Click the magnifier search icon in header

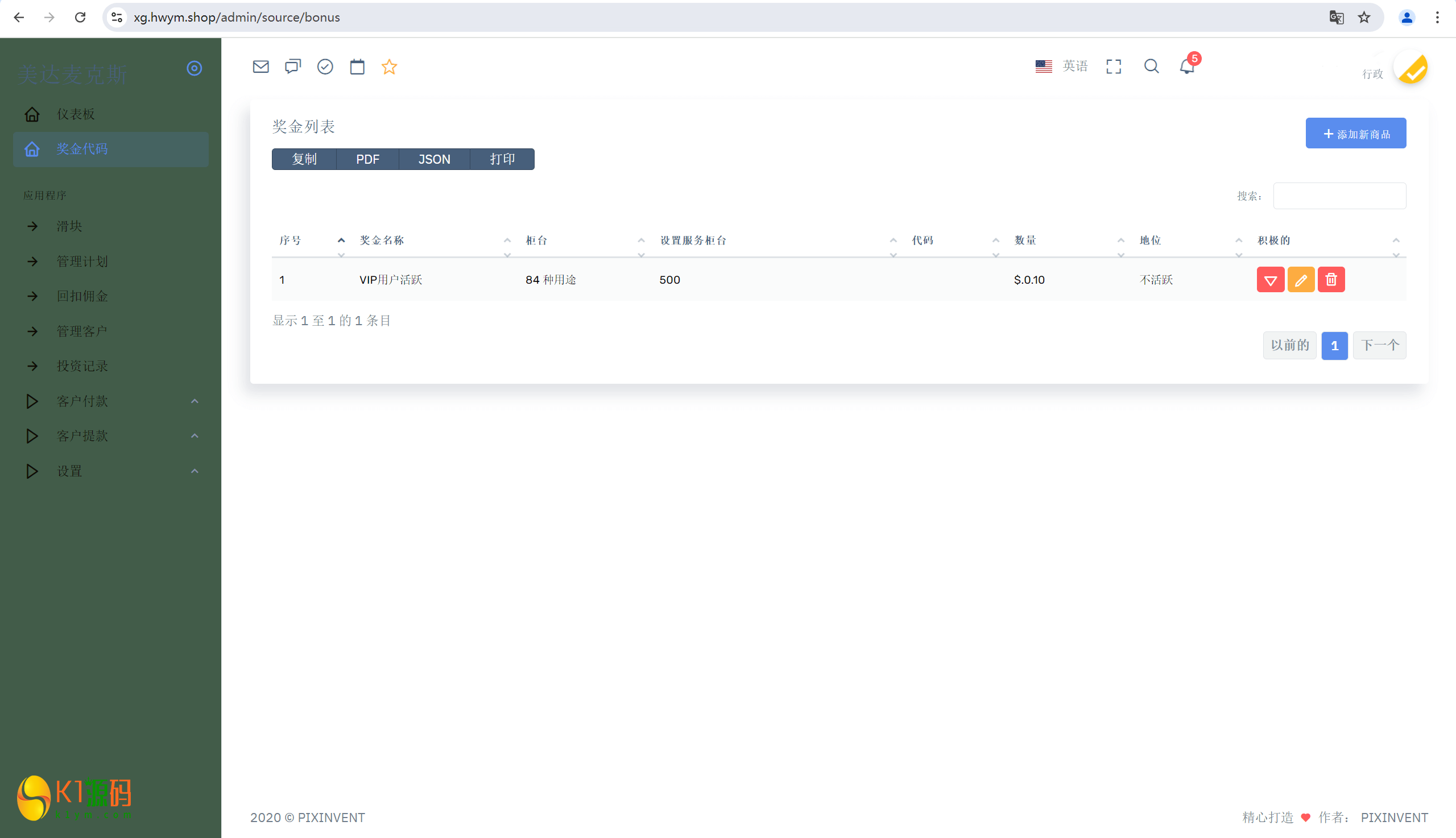pos(1152,66)
